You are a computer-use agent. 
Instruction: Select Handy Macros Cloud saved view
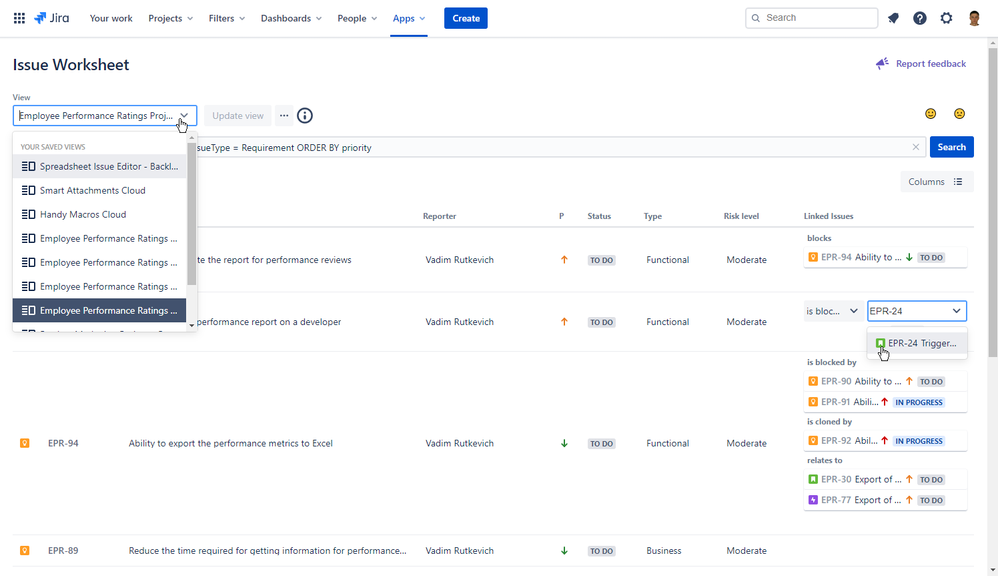(x=100, y=214)
